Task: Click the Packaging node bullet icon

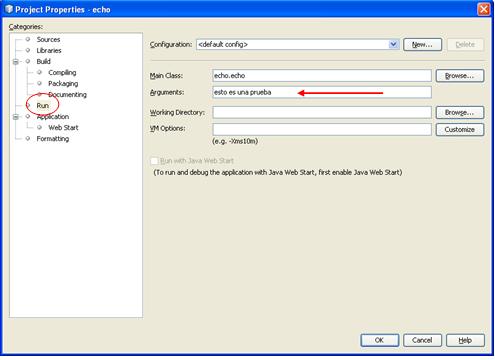Action: [x=40, y=83]
